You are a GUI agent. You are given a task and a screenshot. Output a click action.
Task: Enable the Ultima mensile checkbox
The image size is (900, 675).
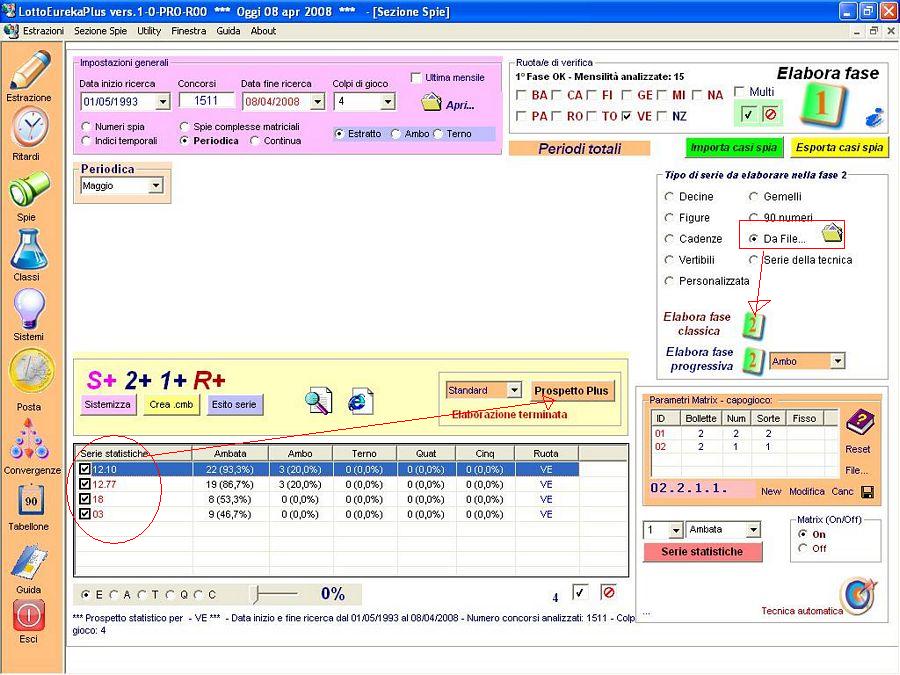pos(416,77)
